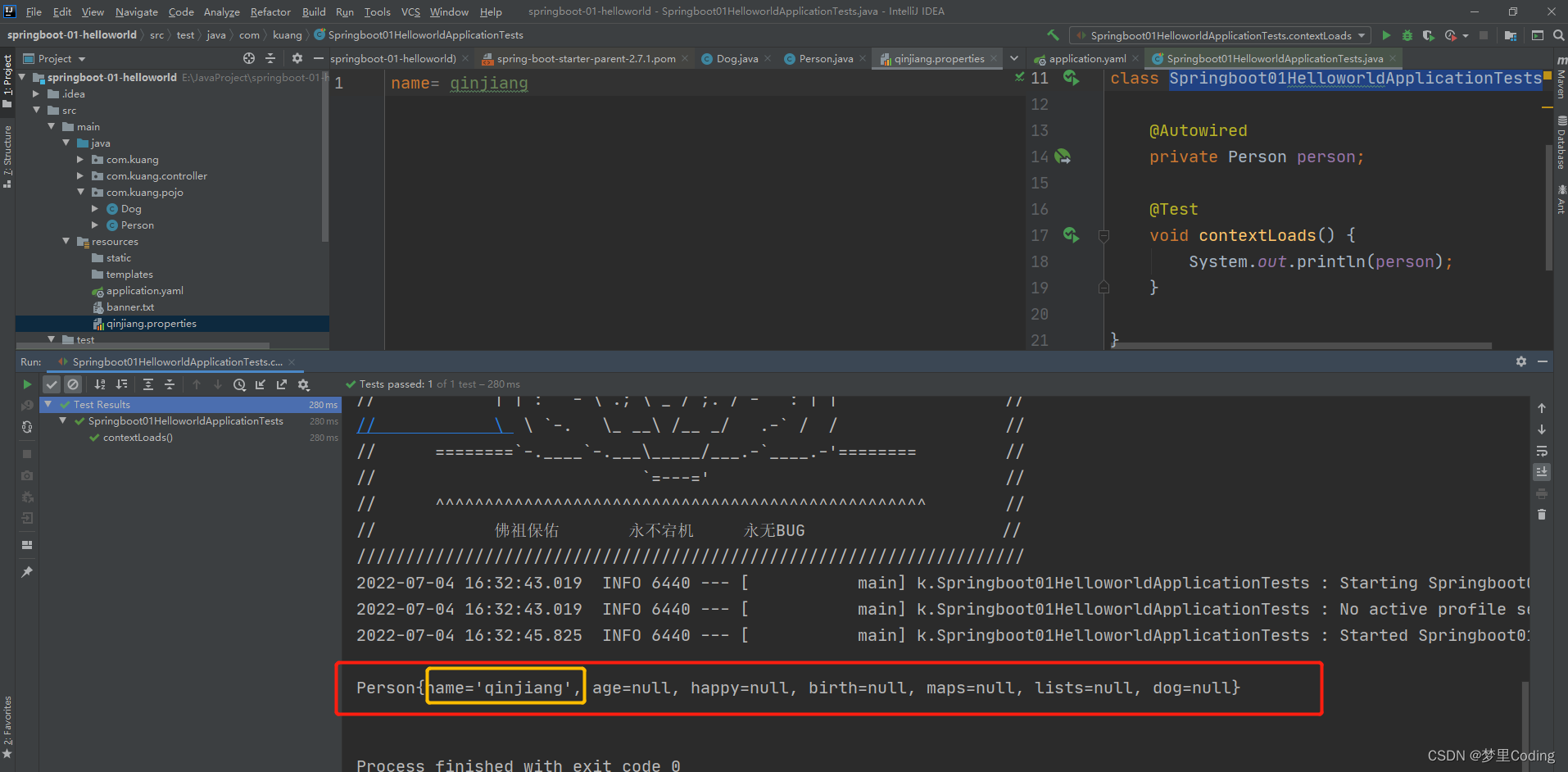Click run gutter icon beside contextLoads line 17
The width and height of the screenshot is (1568, 772).
coord(1071,235)
